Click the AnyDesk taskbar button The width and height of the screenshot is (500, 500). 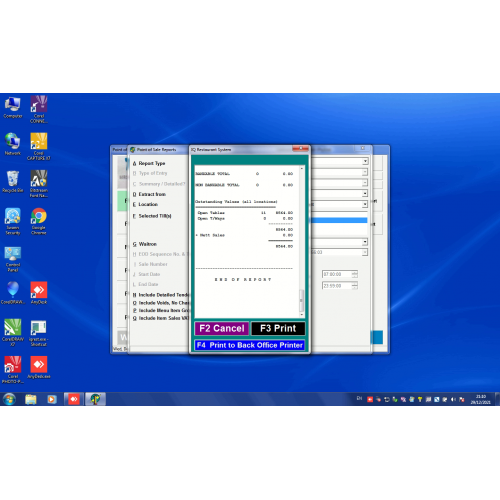pyautogui.click(x=74, y=399)
